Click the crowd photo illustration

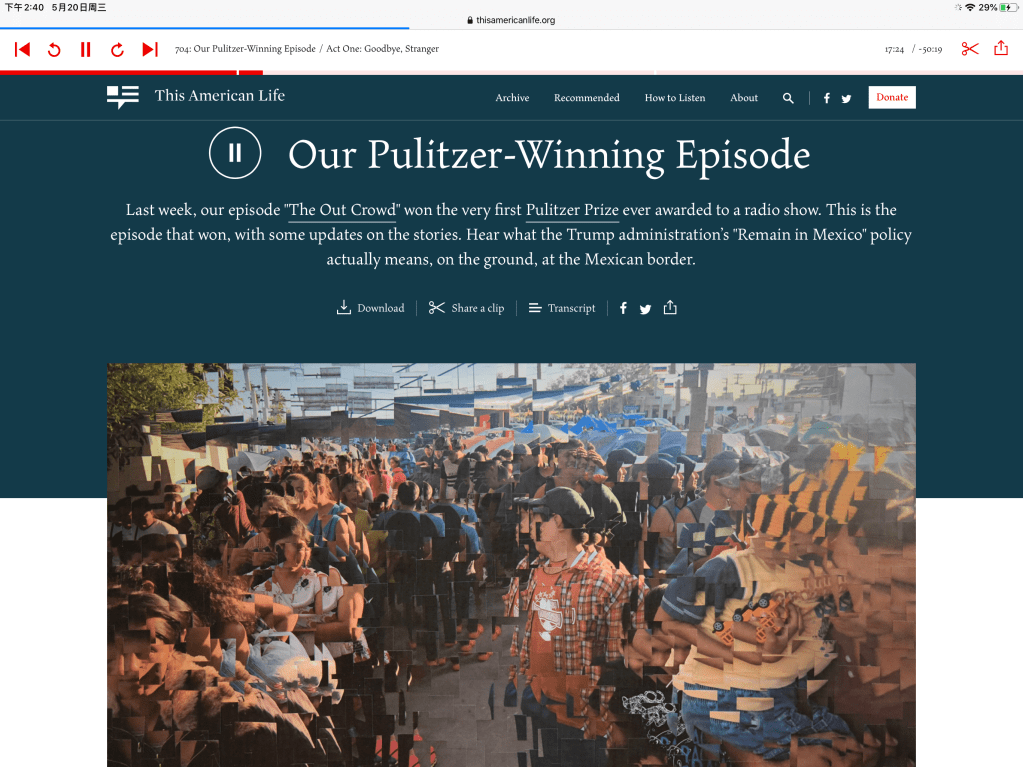[512, 565]
